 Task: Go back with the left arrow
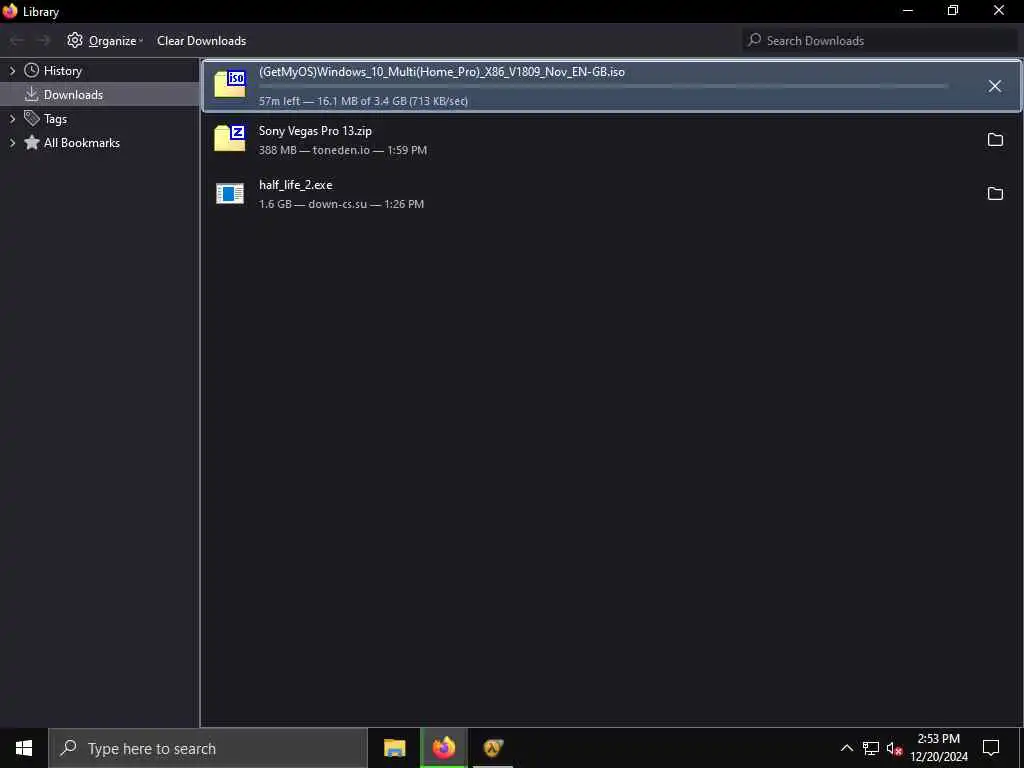click(17, 40)
